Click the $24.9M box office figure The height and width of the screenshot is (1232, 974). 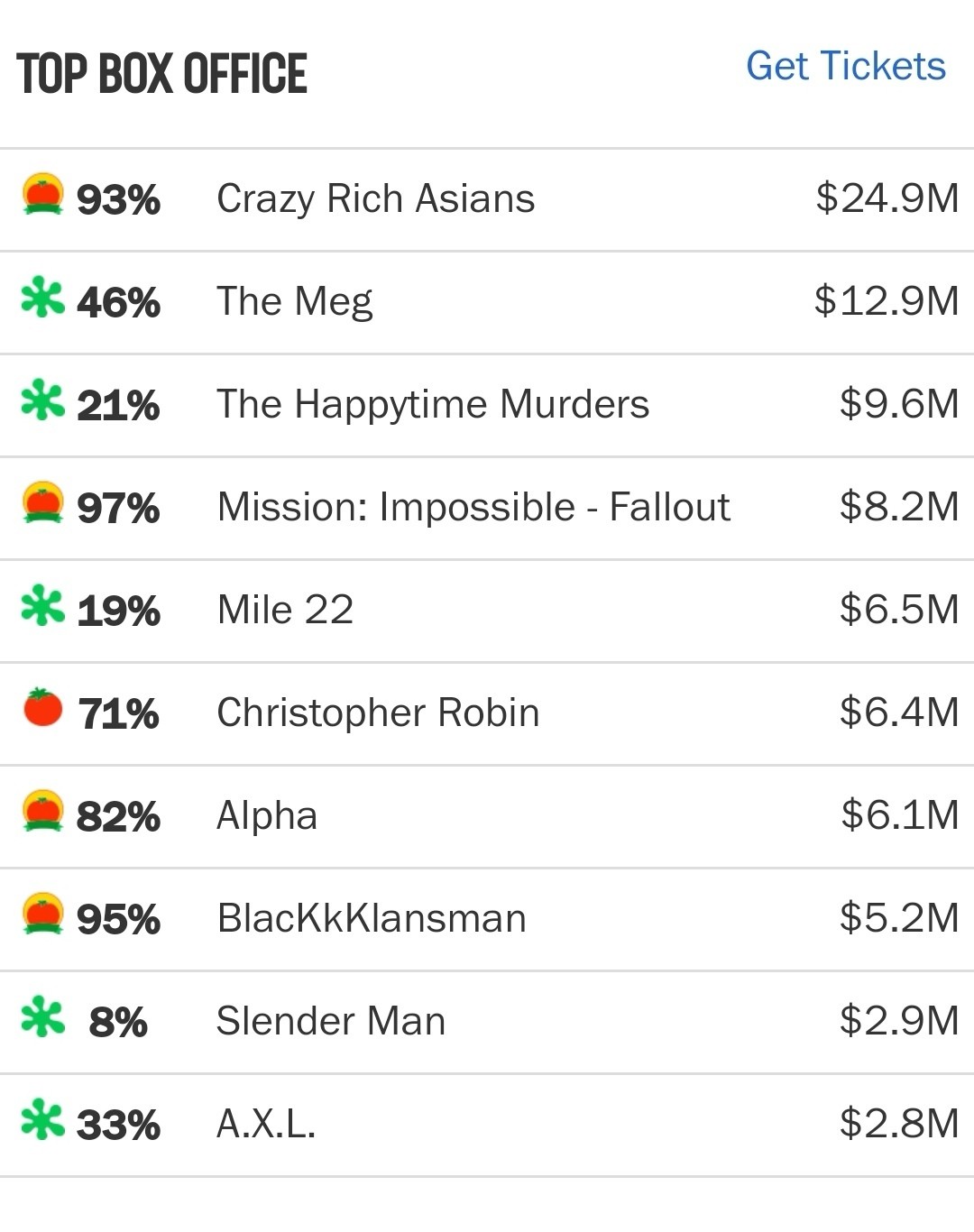(887, 198)
